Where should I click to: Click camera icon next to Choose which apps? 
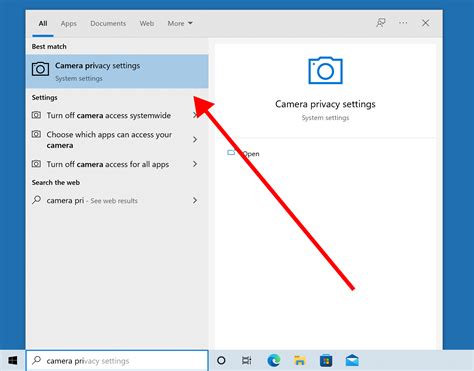(x=36, y=134)
